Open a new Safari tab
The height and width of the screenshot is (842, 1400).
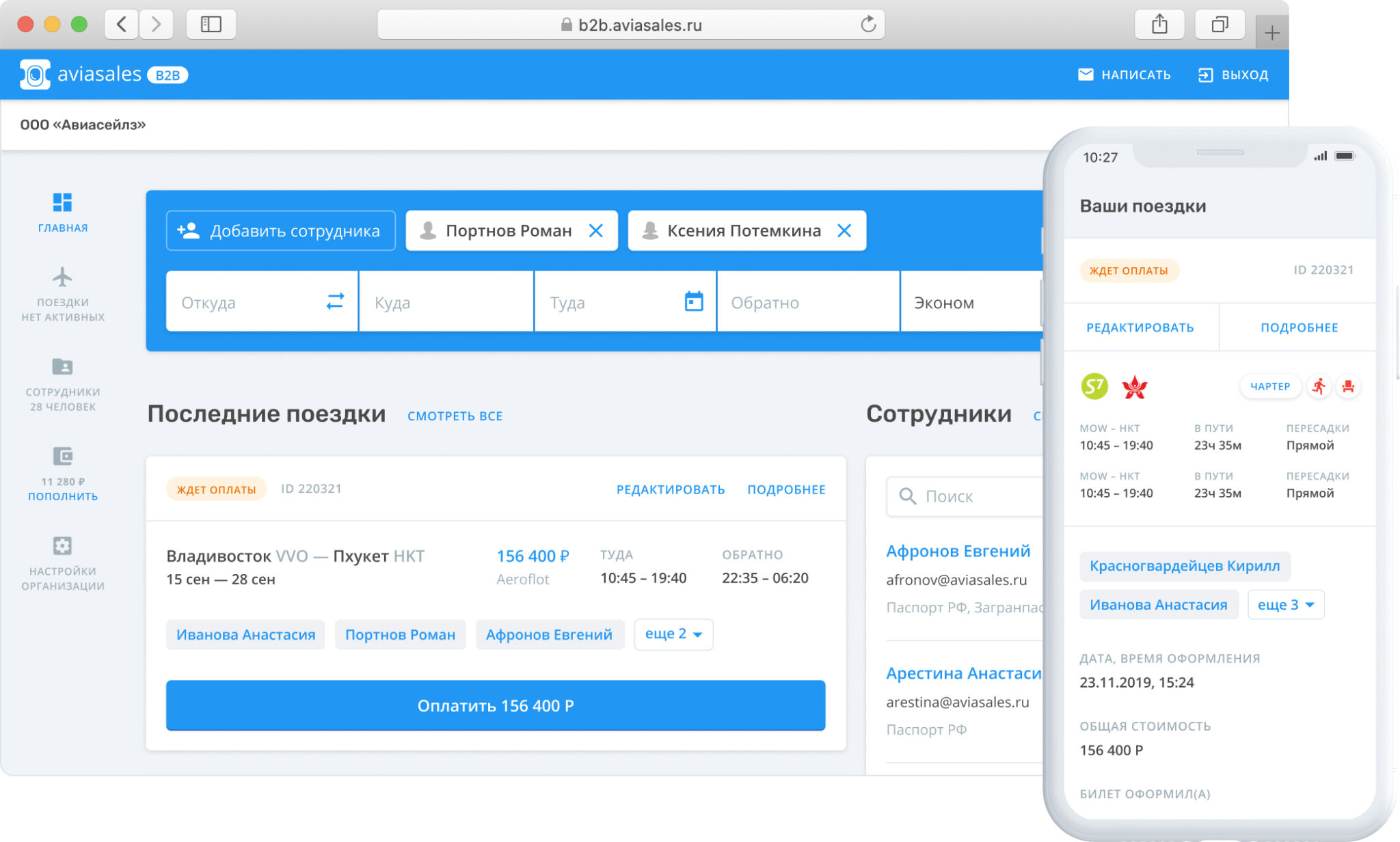click(x=1271, y=32)
